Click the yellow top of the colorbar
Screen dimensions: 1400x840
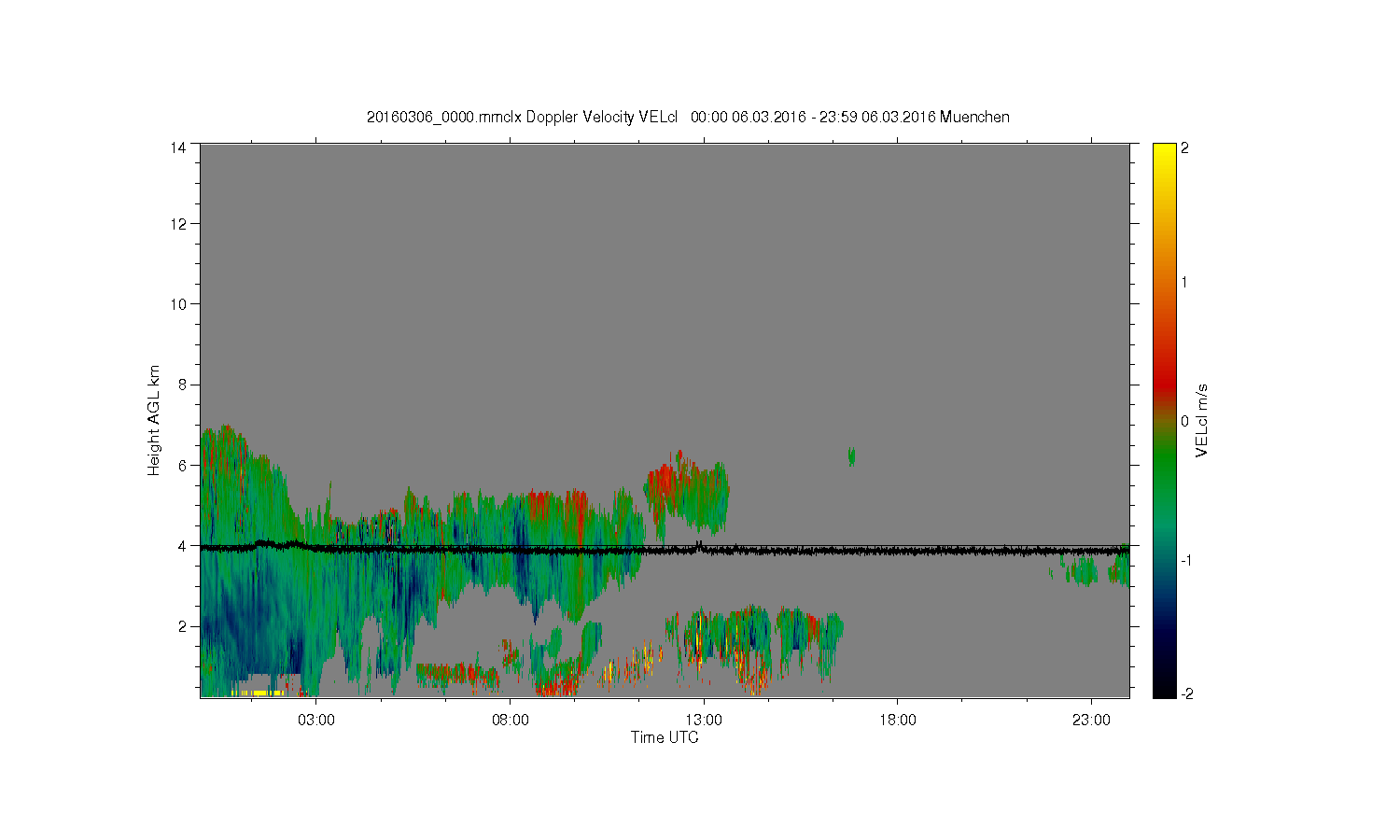click(x=1163, y=154)
